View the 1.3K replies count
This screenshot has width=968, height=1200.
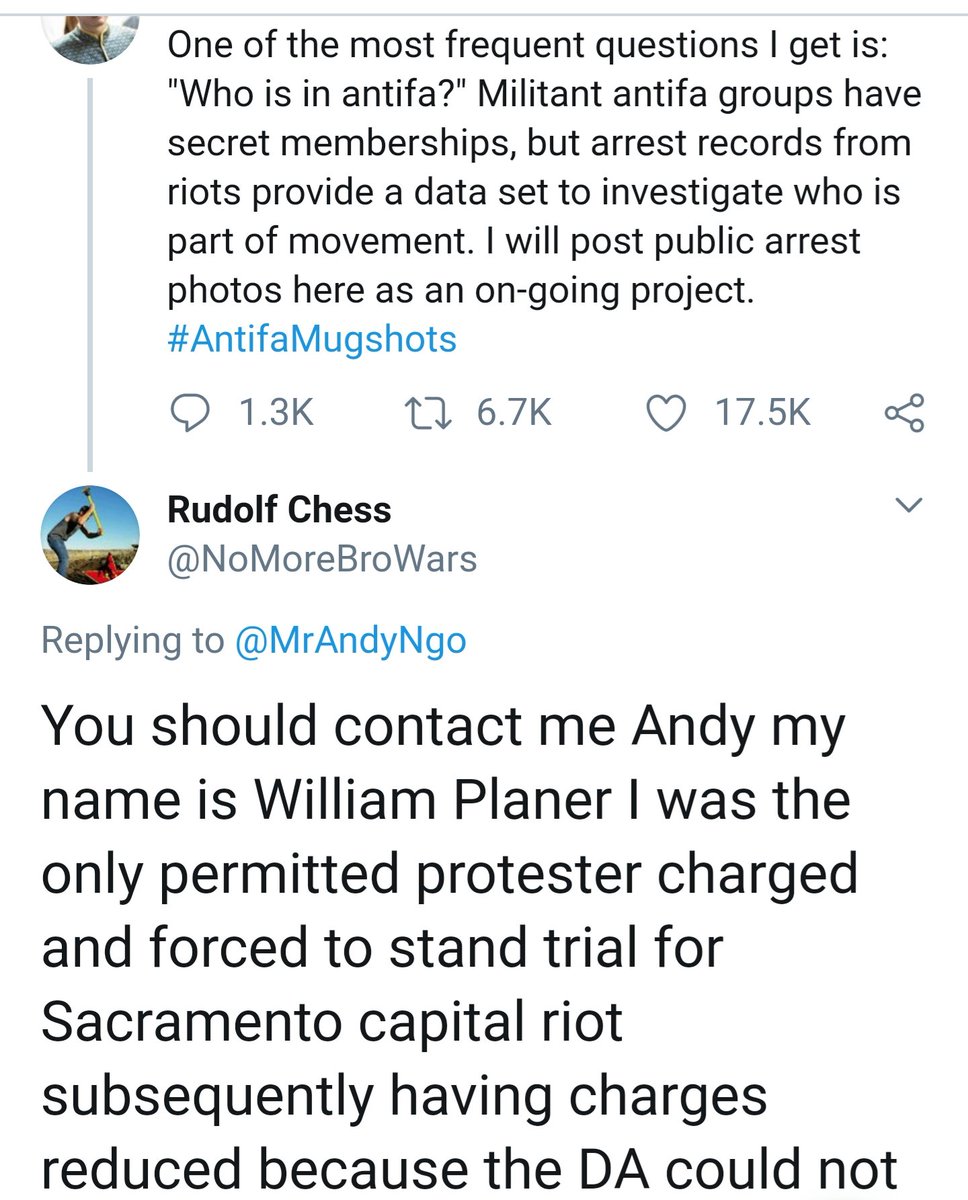tap(278, 412)
